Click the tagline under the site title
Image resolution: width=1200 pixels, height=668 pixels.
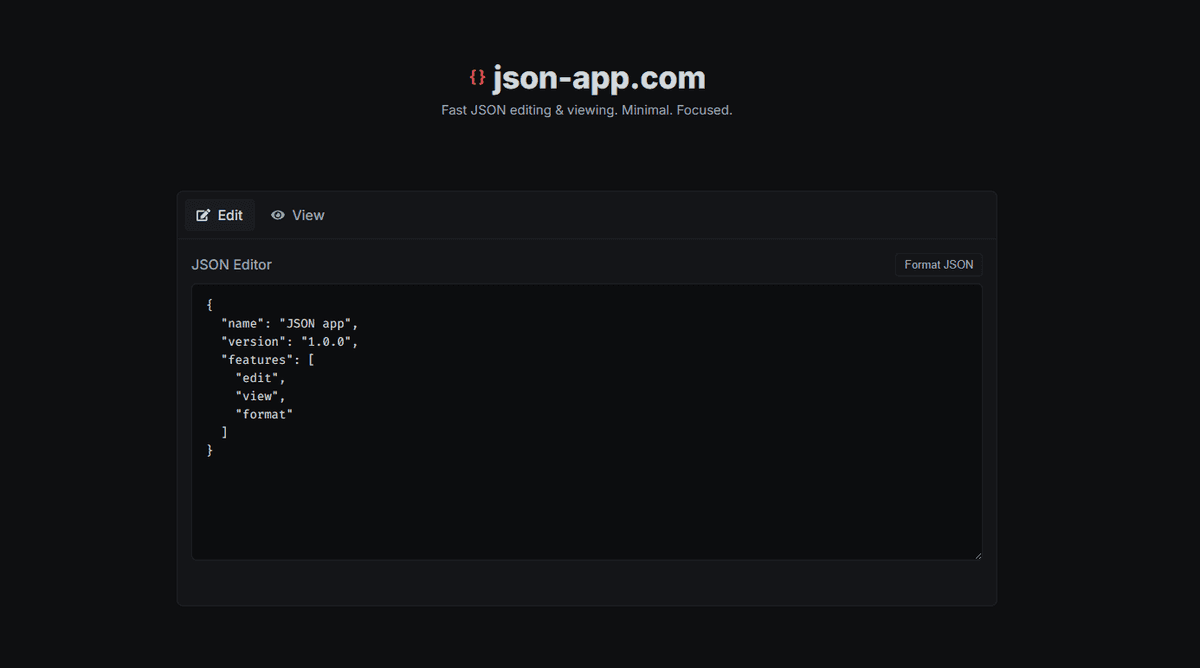[587, 110]
